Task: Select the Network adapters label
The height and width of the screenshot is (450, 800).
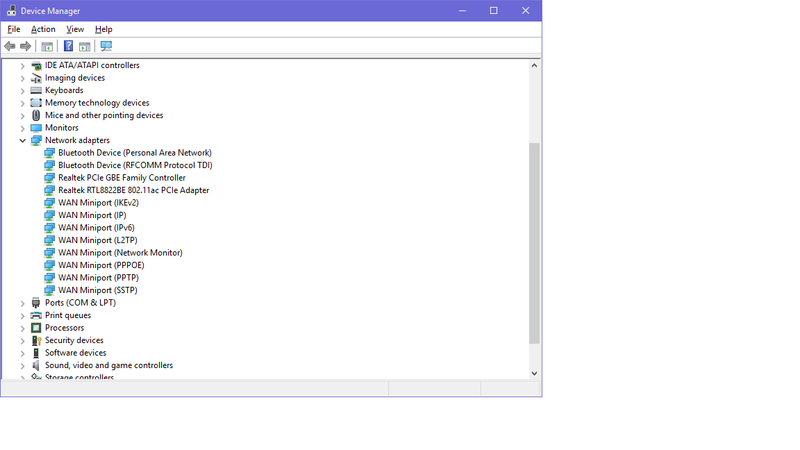Action: [77, 140]
